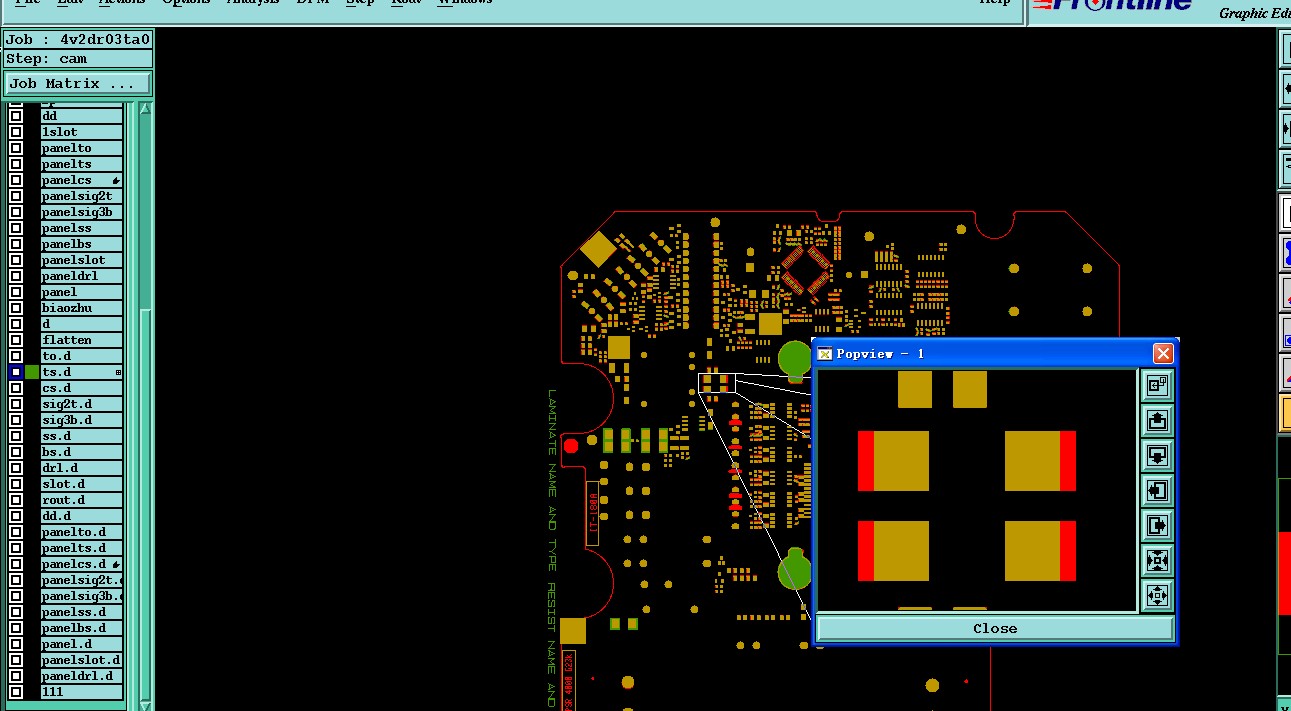This screenshot has width=1291, height=711.
Task: Click the green color swatch of ts.d
Action: (32, 372)
